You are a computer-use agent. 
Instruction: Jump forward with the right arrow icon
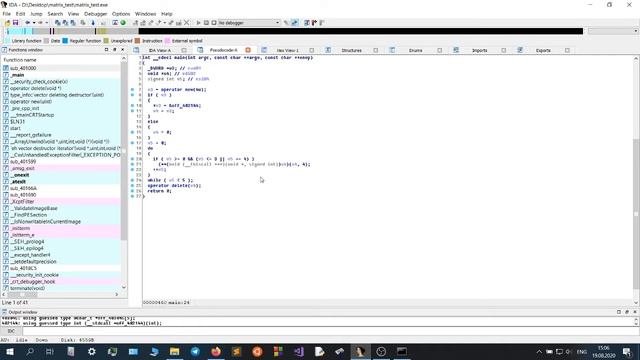point(40,23)
